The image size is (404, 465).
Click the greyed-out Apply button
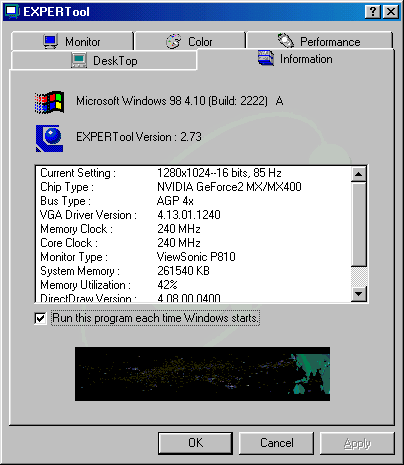pos(357,443)
